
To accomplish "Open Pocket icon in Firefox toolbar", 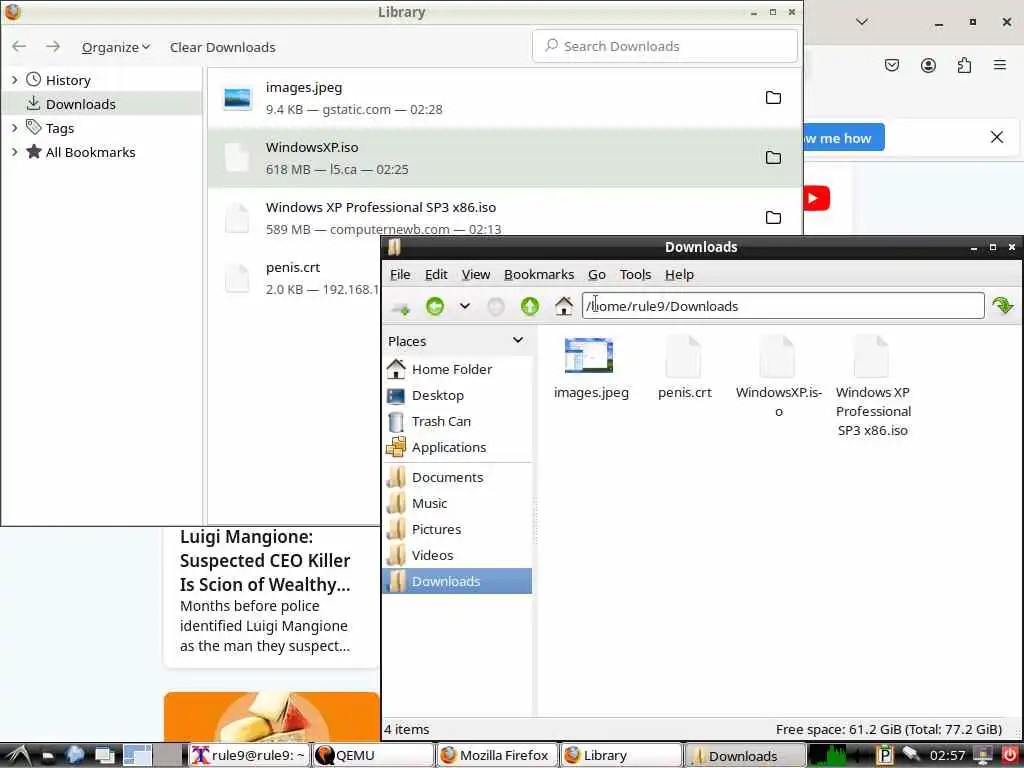I will (892, 65).
